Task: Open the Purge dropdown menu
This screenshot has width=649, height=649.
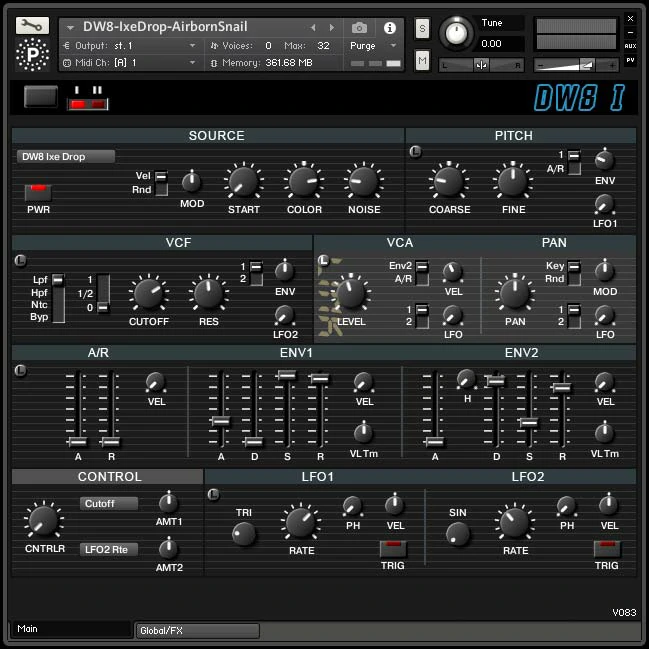Action: 373,46
